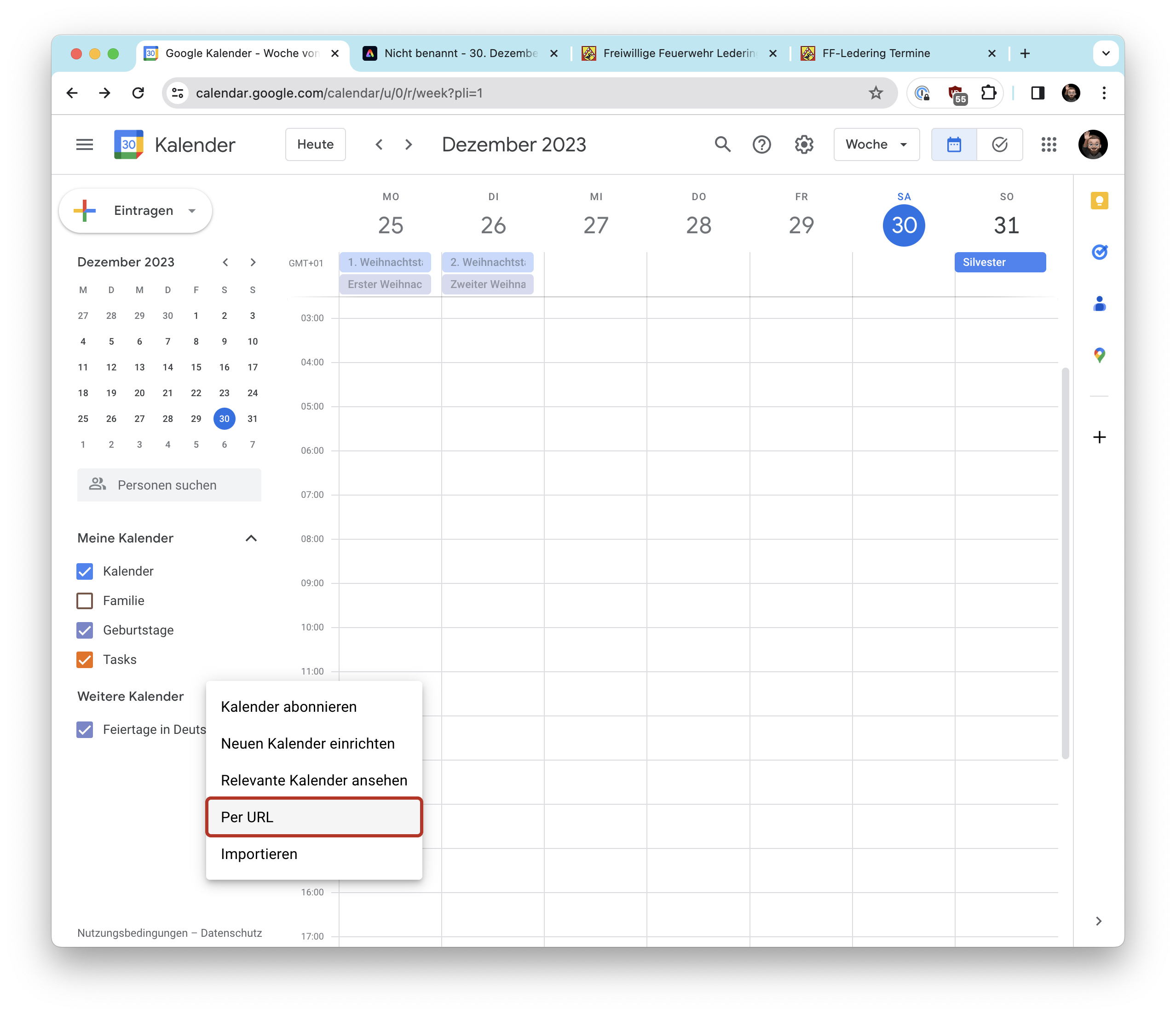
Task: Open the Google apps grid
Action: (x=1049, y=144)
